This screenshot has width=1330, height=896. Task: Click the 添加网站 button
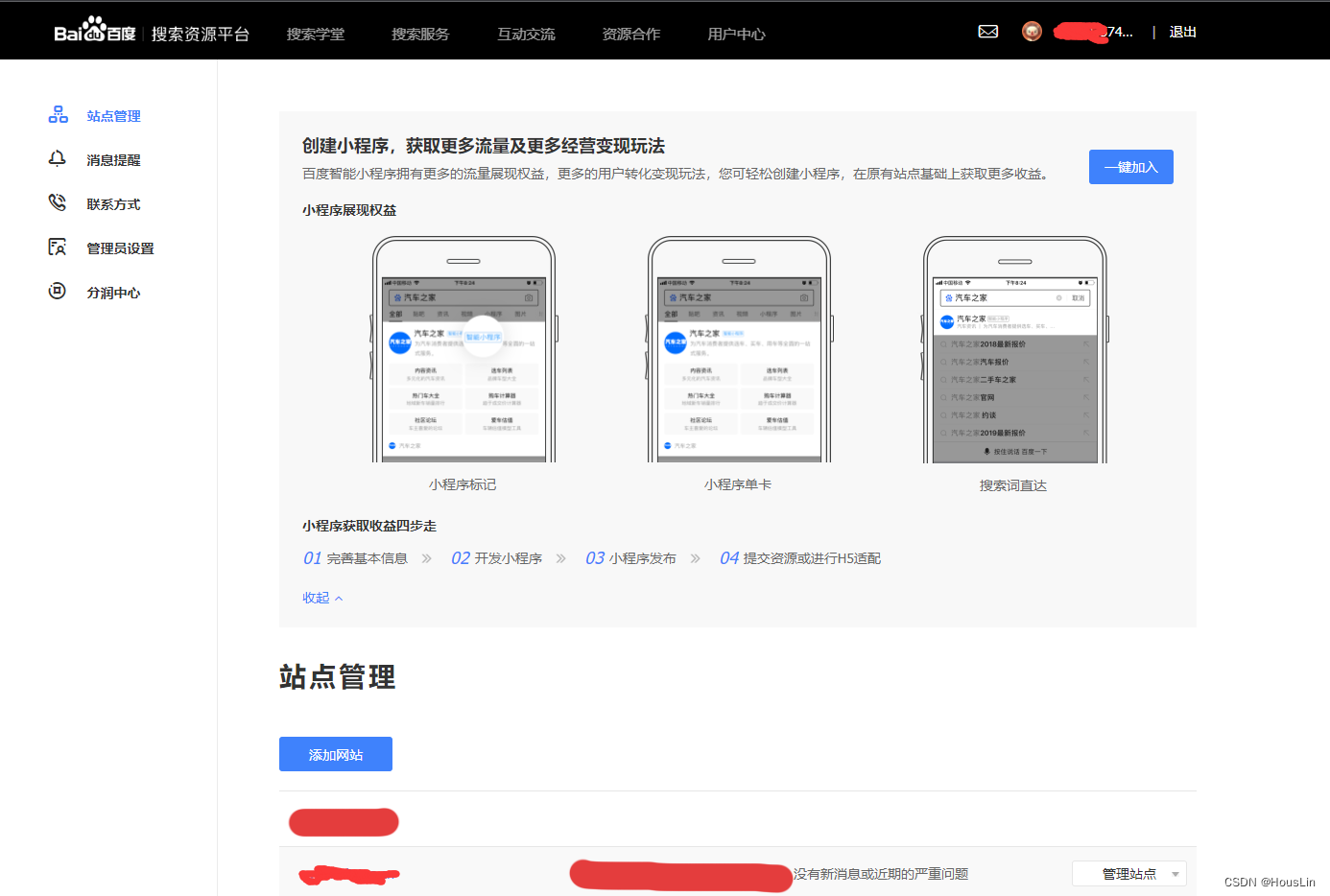point(335,753)
